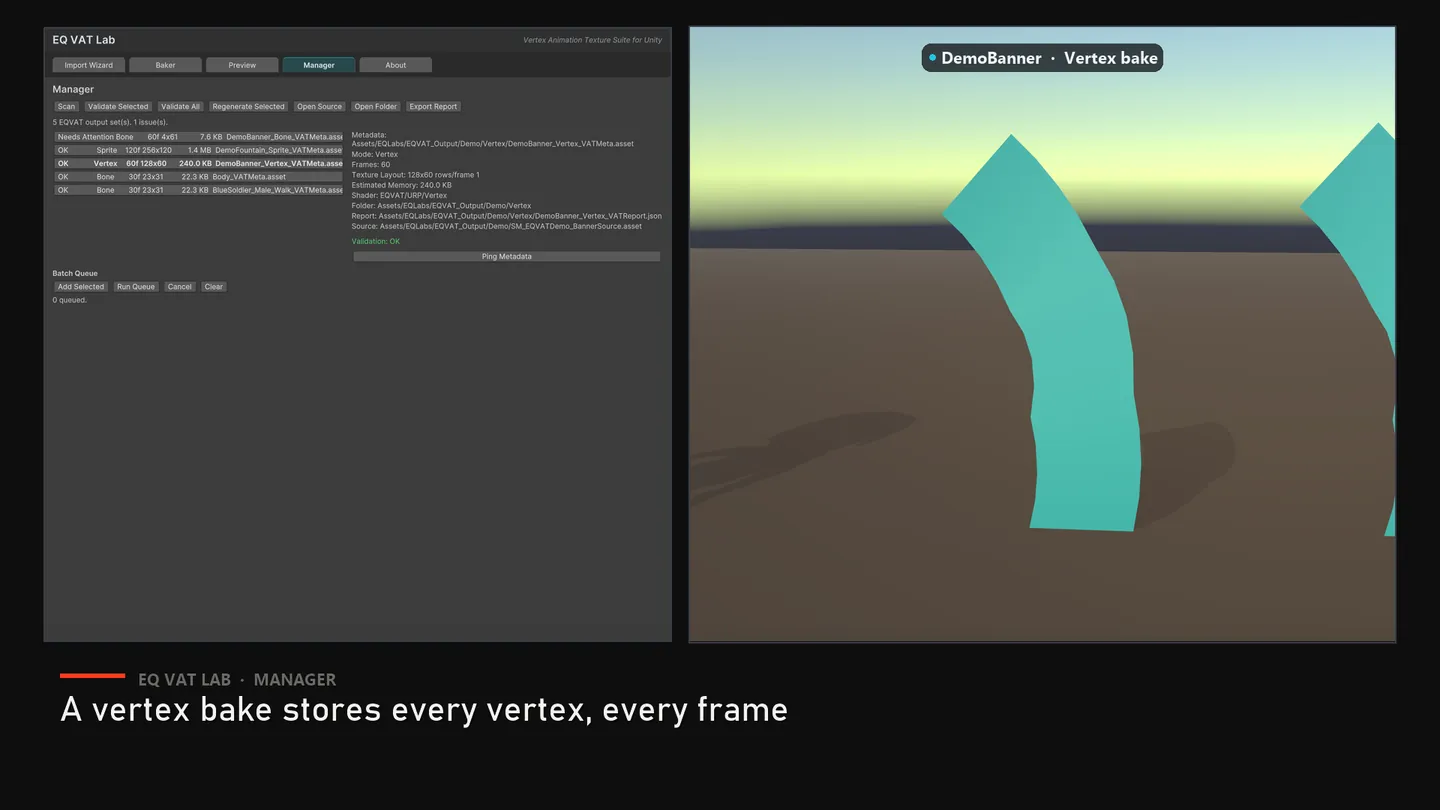The image size is (1440, 810).
Task: Go to the Preview tab
Action: click(x=242, y=65)
